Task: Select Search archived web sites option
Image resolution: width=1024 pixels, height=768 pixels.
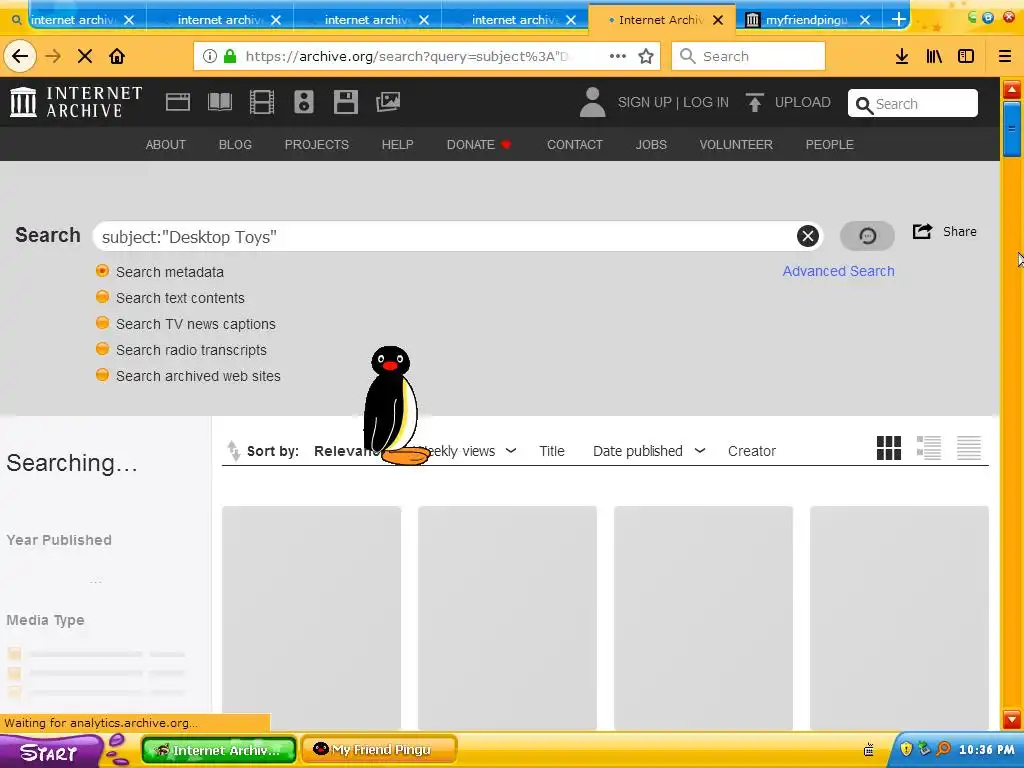Action: pos(103,375)
